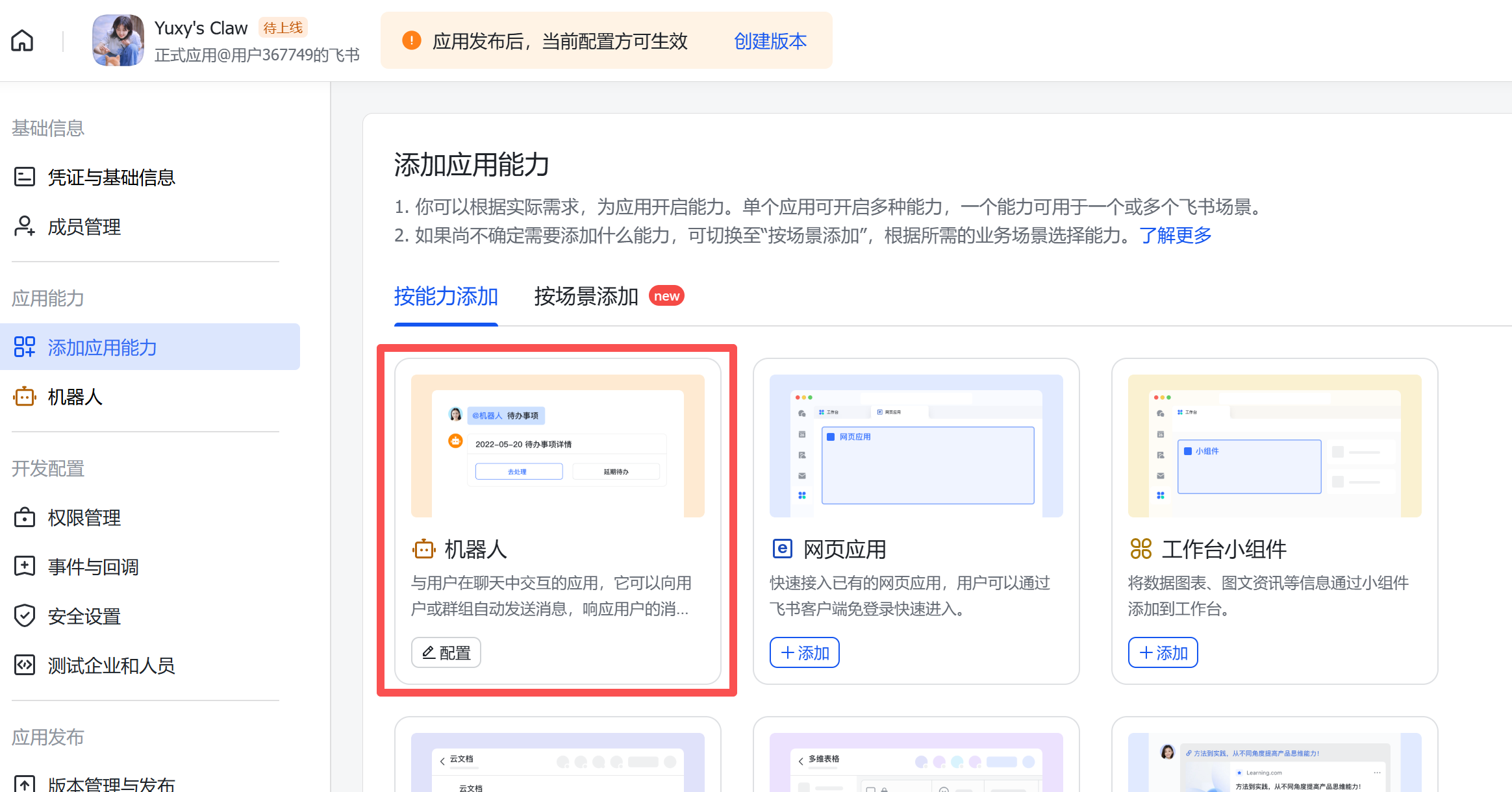Click 添加 button under 工作台小组件

click(x=1163, y=652)
